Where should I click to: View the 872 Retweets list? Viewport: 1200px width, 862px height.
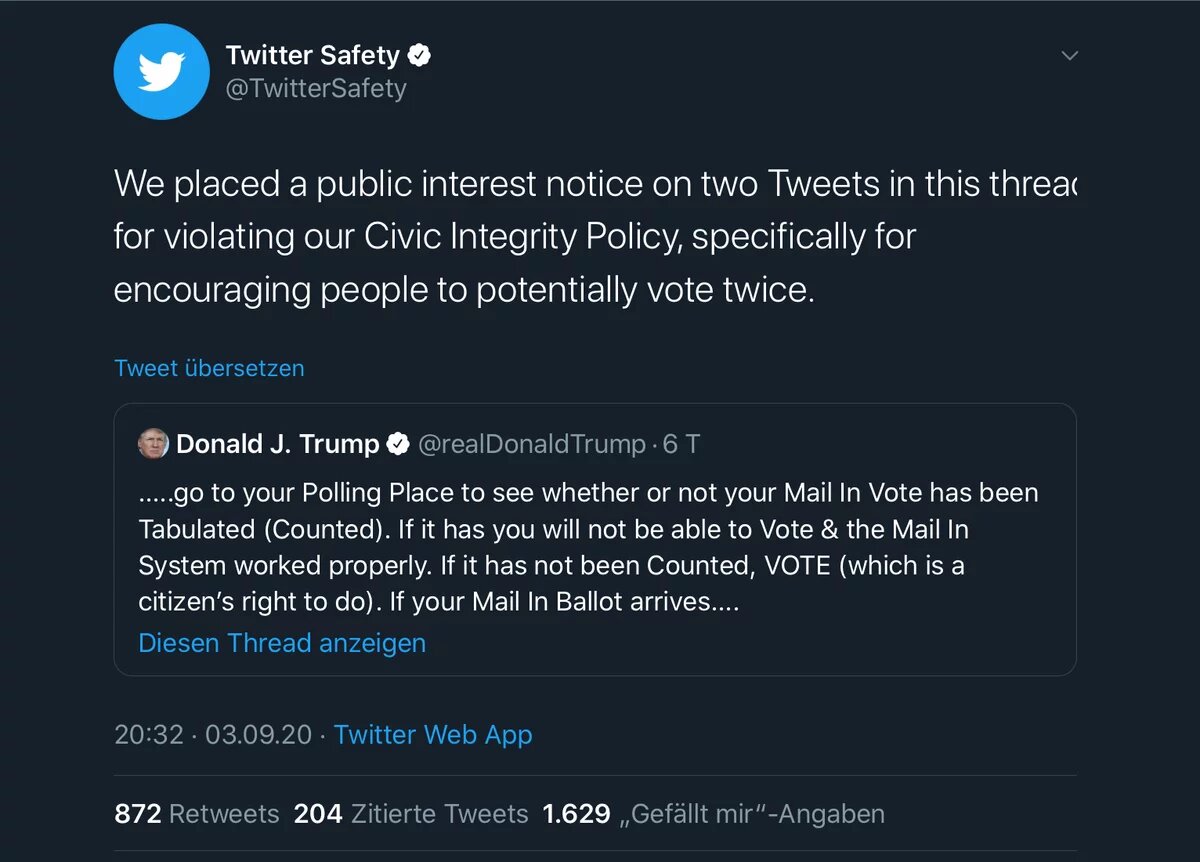coord(197,814)
